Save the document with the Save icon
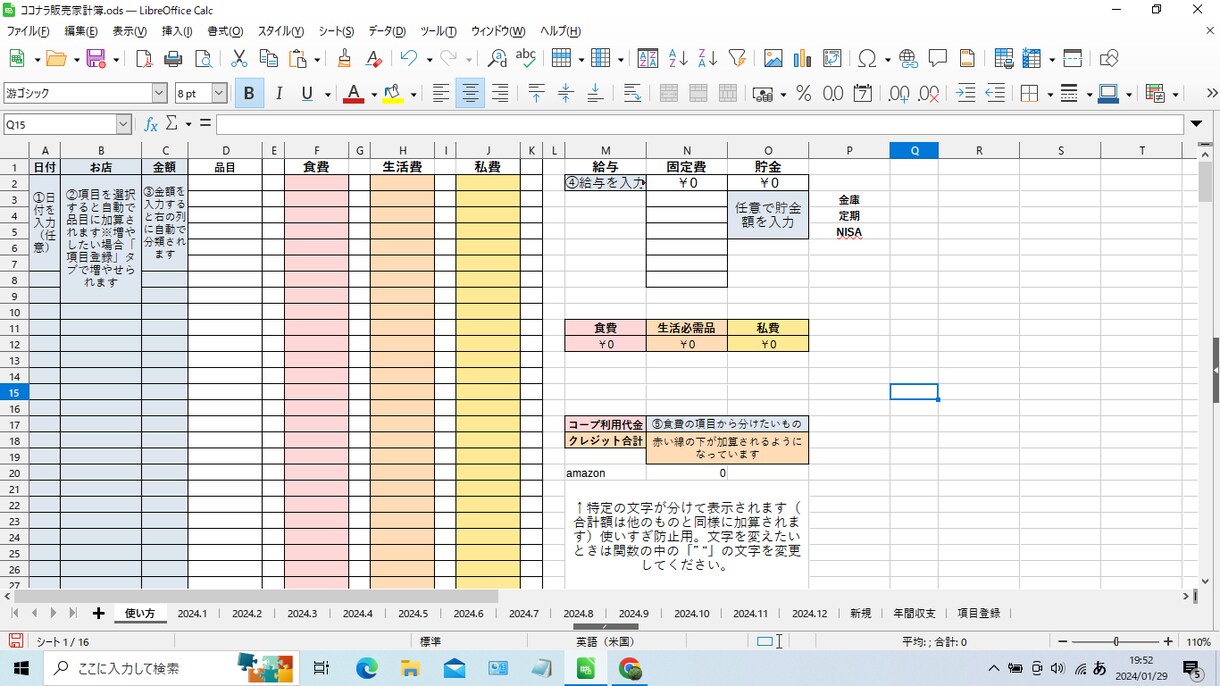The height and width of the screenshot is (686, 1220). 96,59
